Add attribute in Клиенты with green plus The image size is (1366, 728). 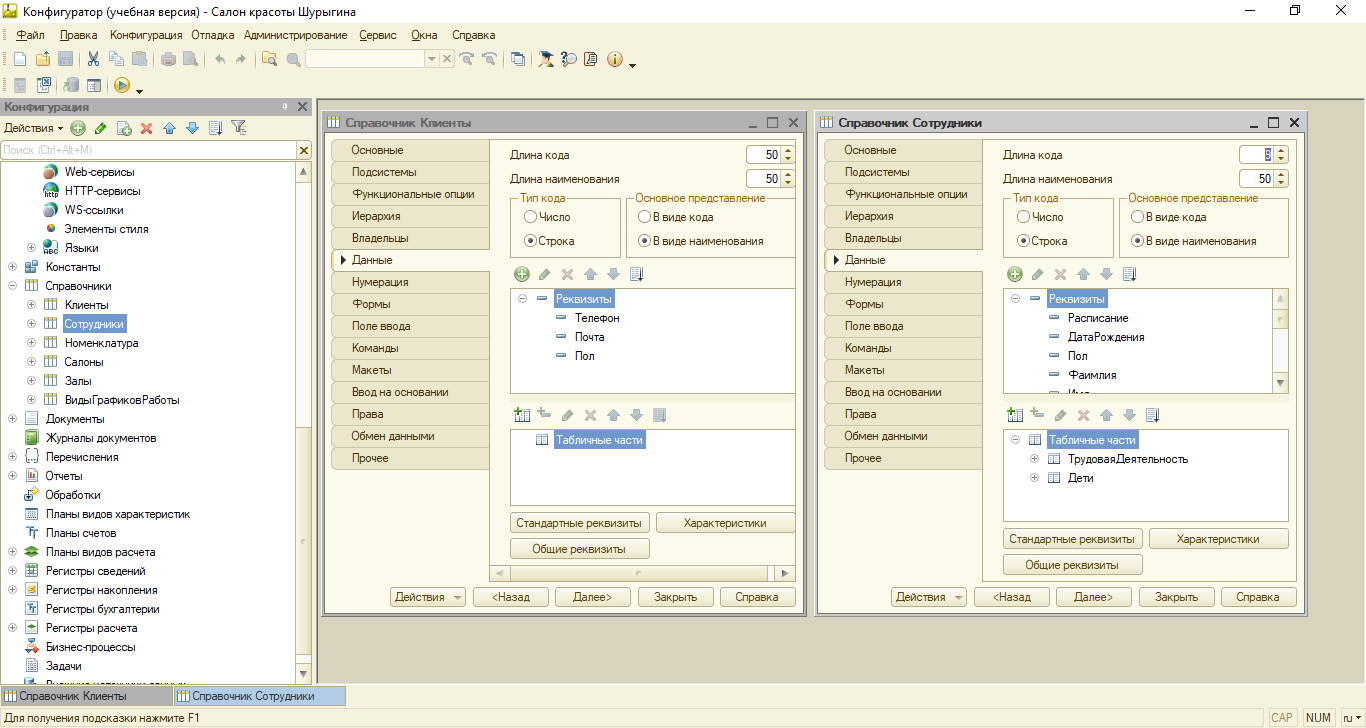click(522, 274)
